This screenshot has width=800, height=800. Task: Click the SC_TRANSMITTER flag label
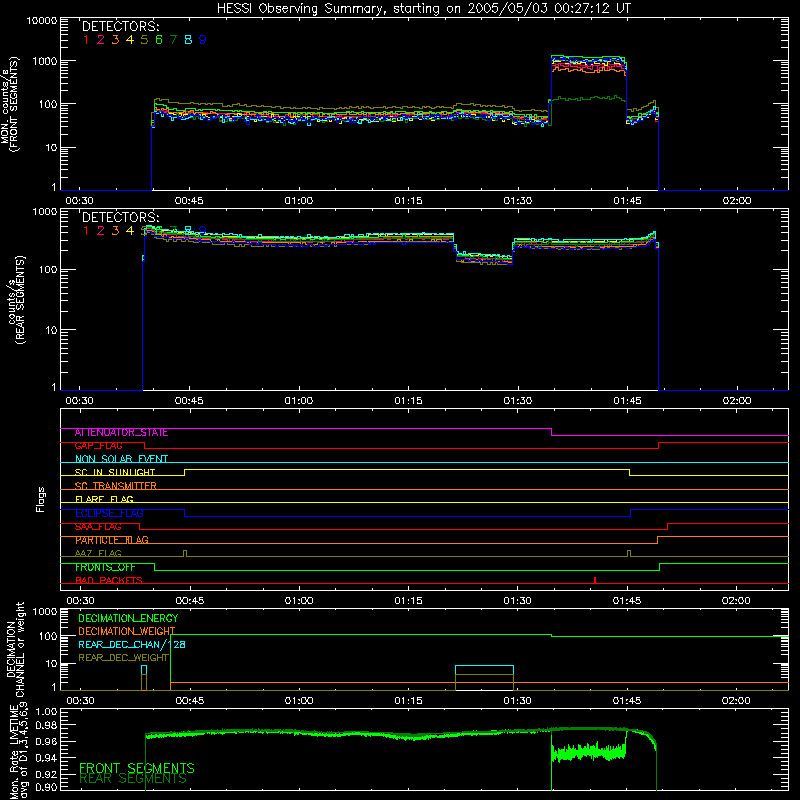pyautogui.click(x=116, y=486)
